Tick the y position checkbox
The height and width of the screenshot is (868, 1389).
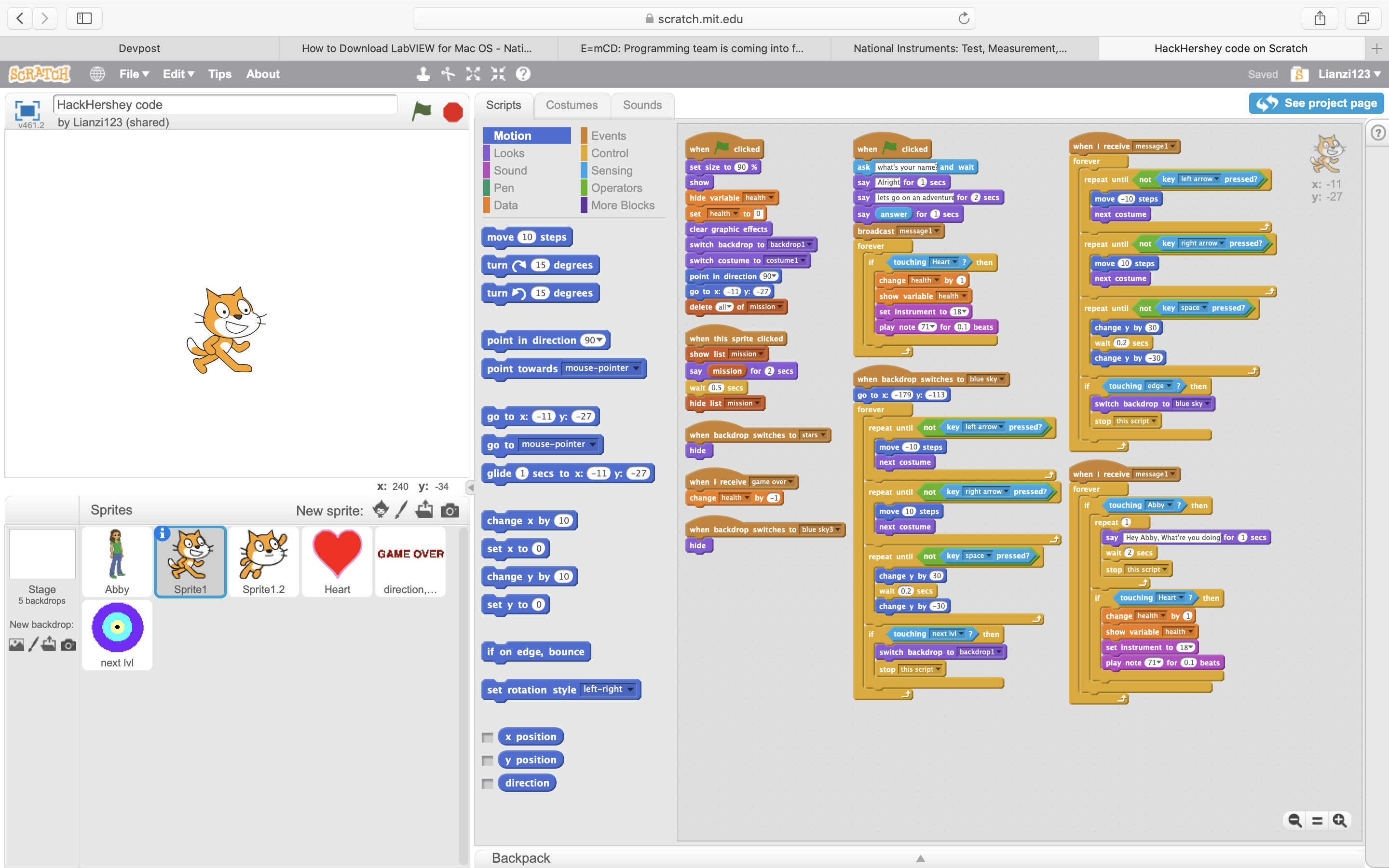488,760
